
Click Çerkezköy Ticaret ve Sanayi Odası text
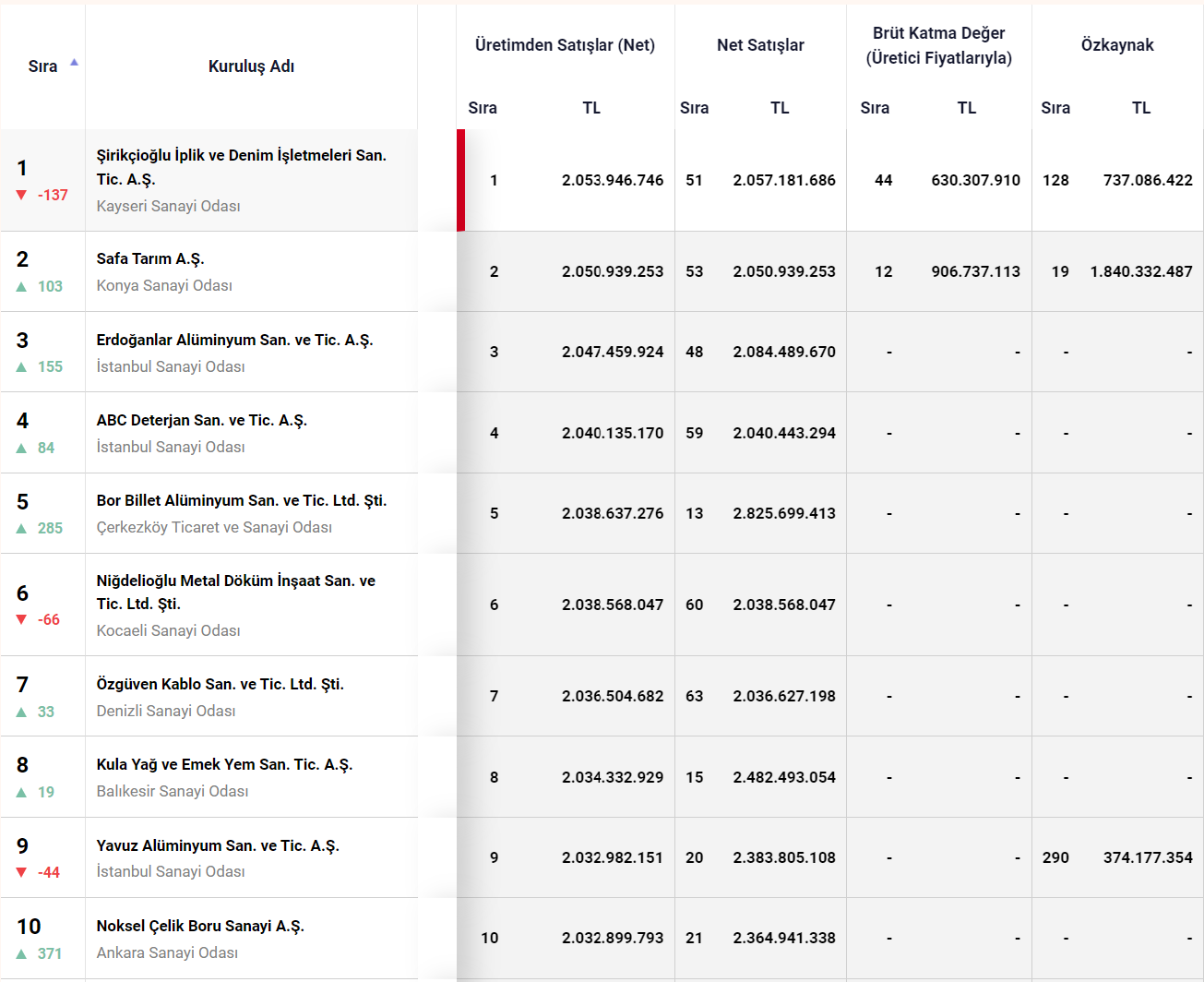coord(214,527)
